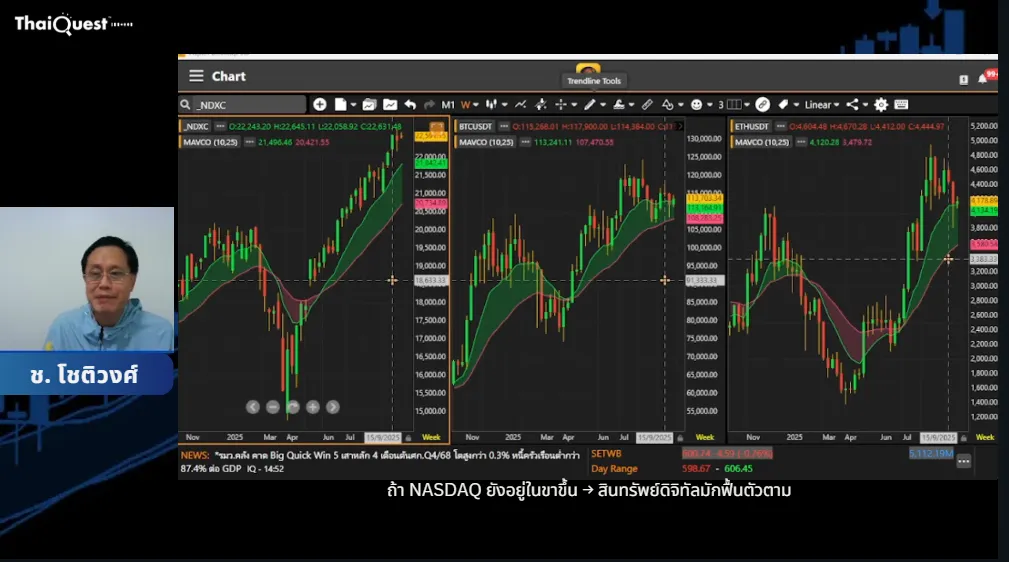Click the add new chart plus icon
The width and height of the screenshot is (1009, 562).
pyautogui.click(x=319, y=104)
